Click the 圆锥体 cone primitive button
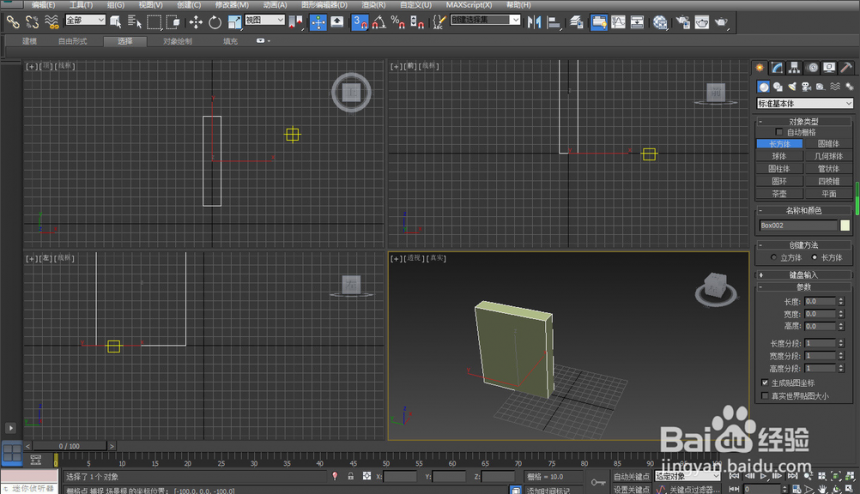The width and height of the screenshot is (860, 494). tap(828, 144)
